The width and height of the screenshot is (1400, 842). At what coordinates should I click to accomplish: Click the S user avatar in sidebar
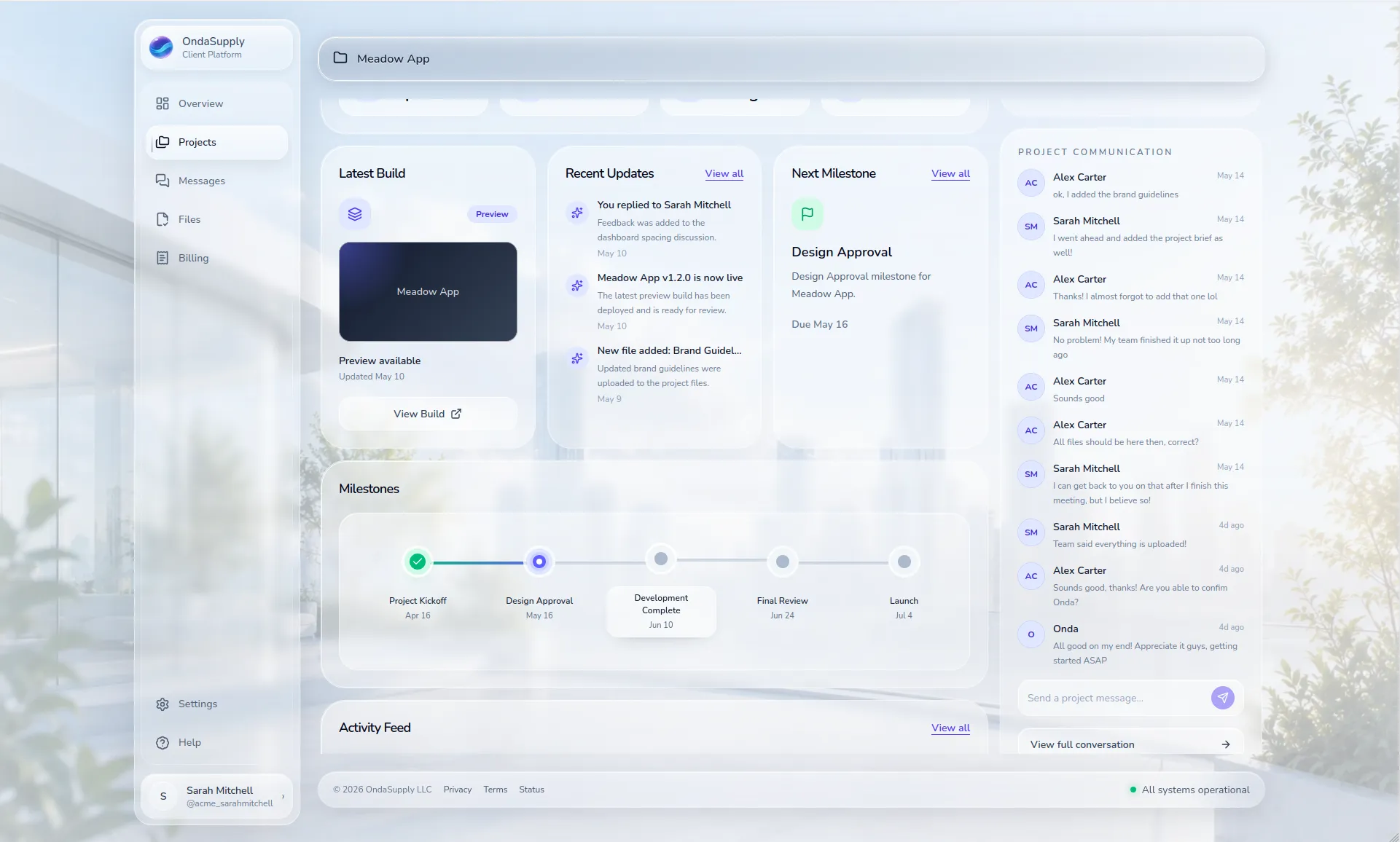tap(163, 796)
